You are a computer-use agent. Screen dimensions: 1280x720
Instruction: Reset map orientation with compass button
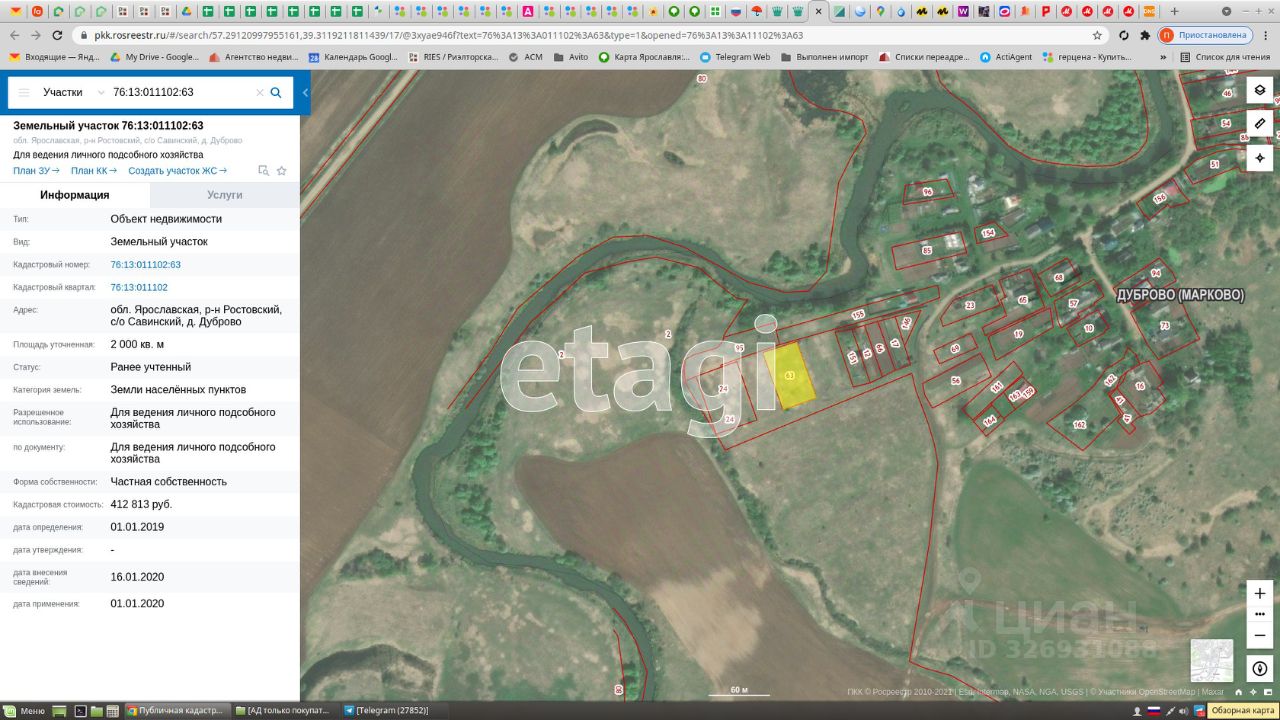point(1259,668)
